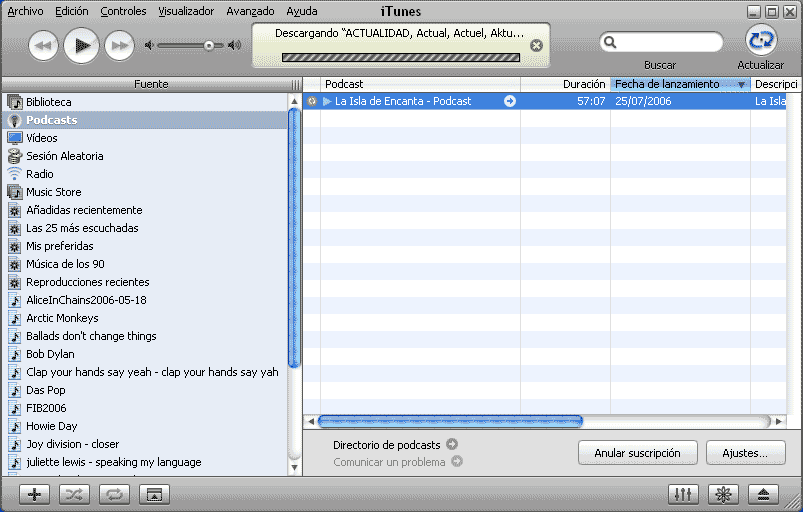Click the low volume speaker icon
The width and height of the screenshot is (803, 512).
click(149, 46)
